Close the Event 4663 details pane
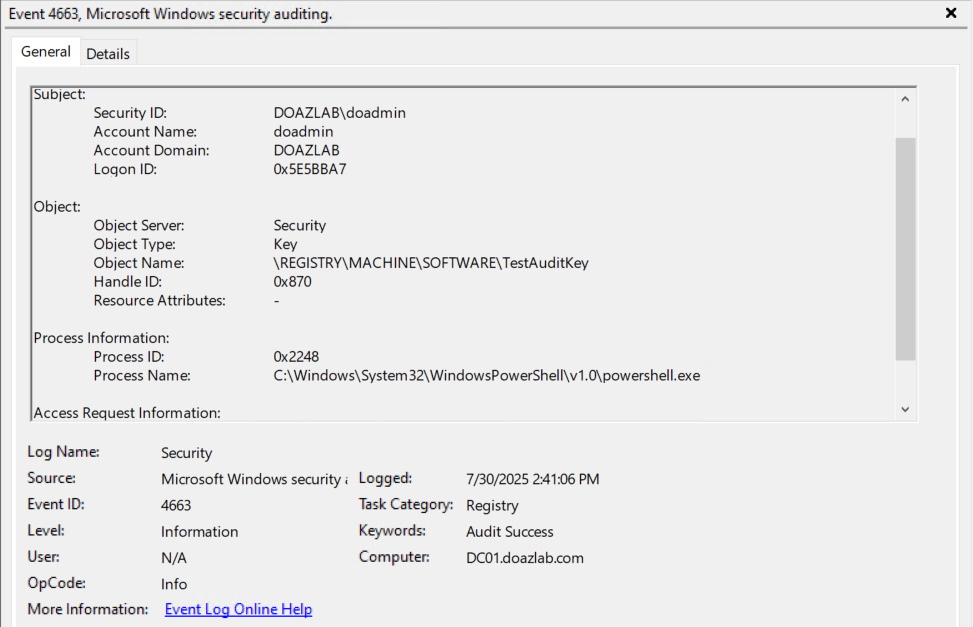The width and height of the screenshot is (973, 627). pos(950,13)
